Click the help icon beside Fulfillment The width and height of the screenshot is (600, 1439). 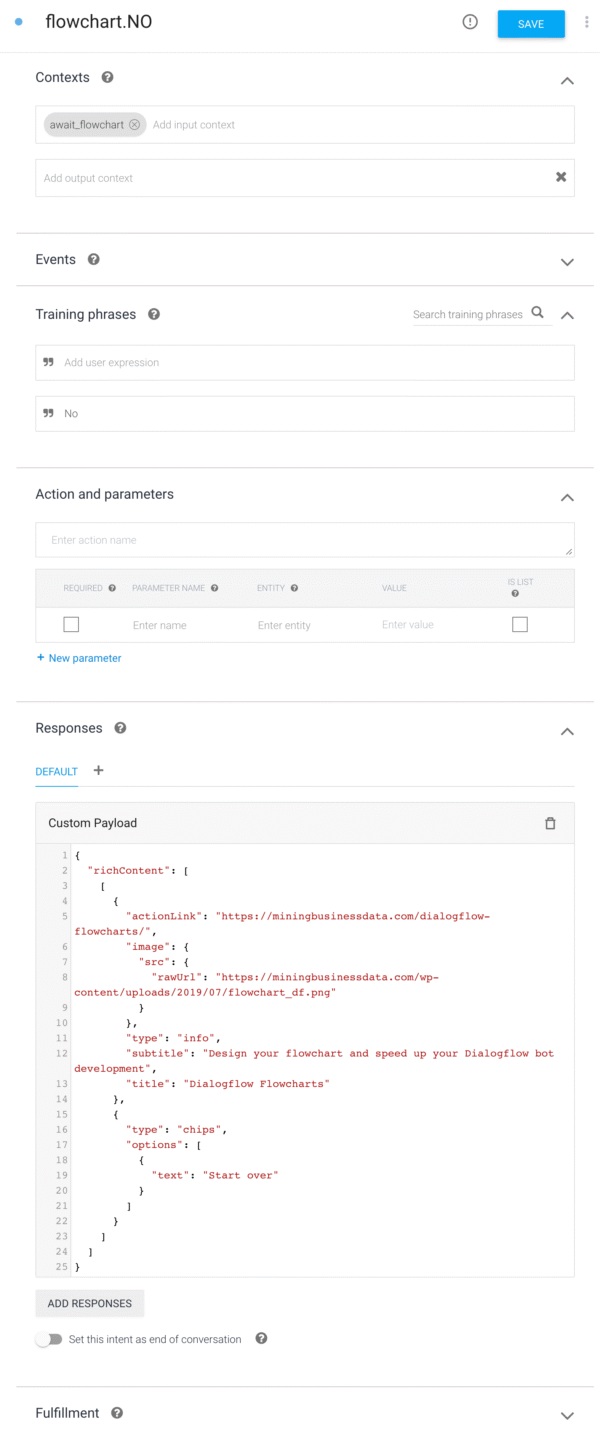117,1413
